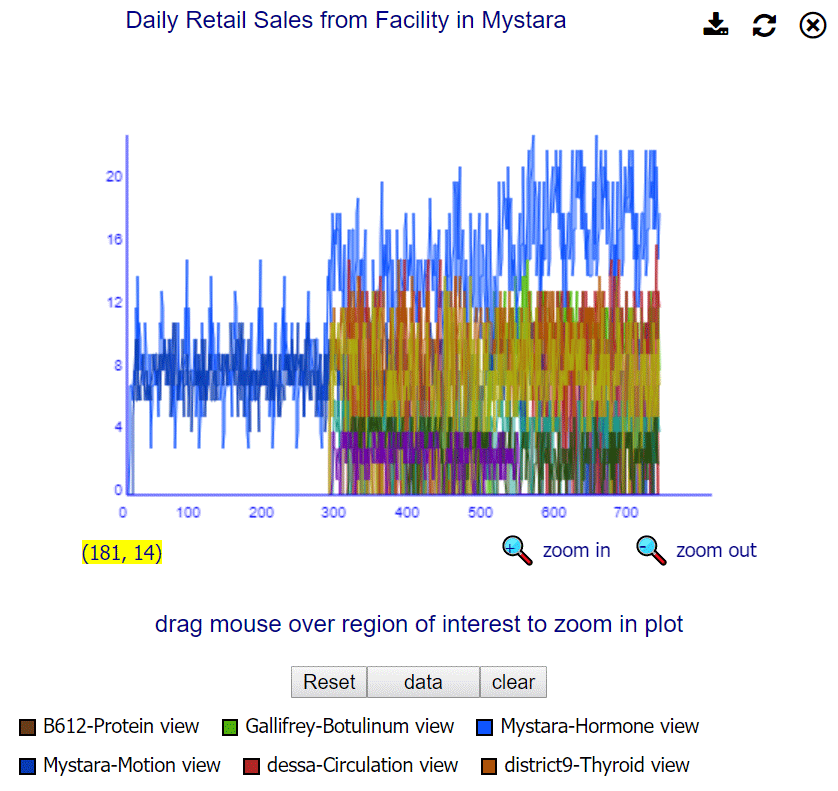
Task: Open the Gallifrey-Botulinum view legend label
Action: [x=350, y=726]
